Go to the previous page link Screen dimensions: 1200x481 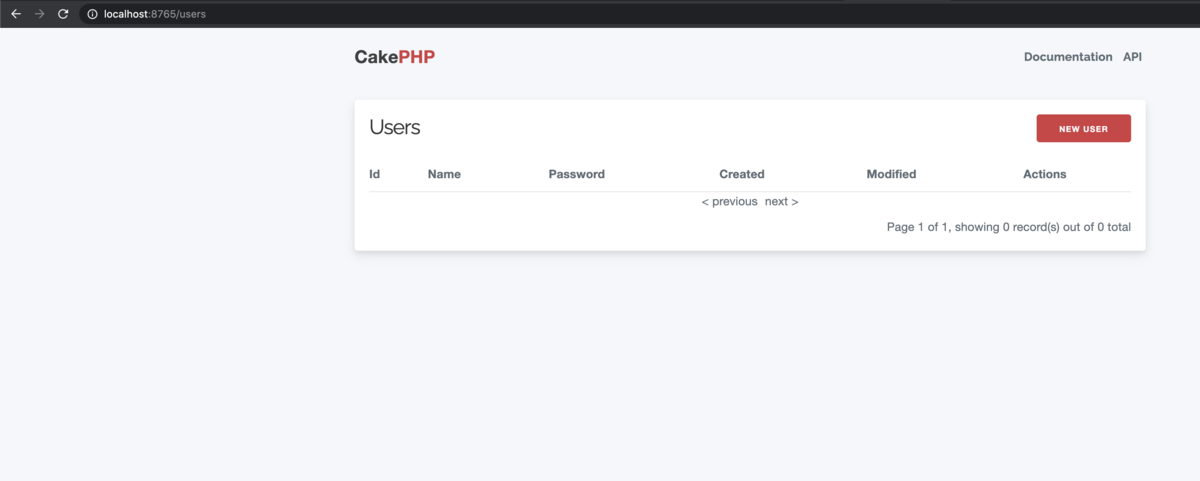click(x=730, y=202)
